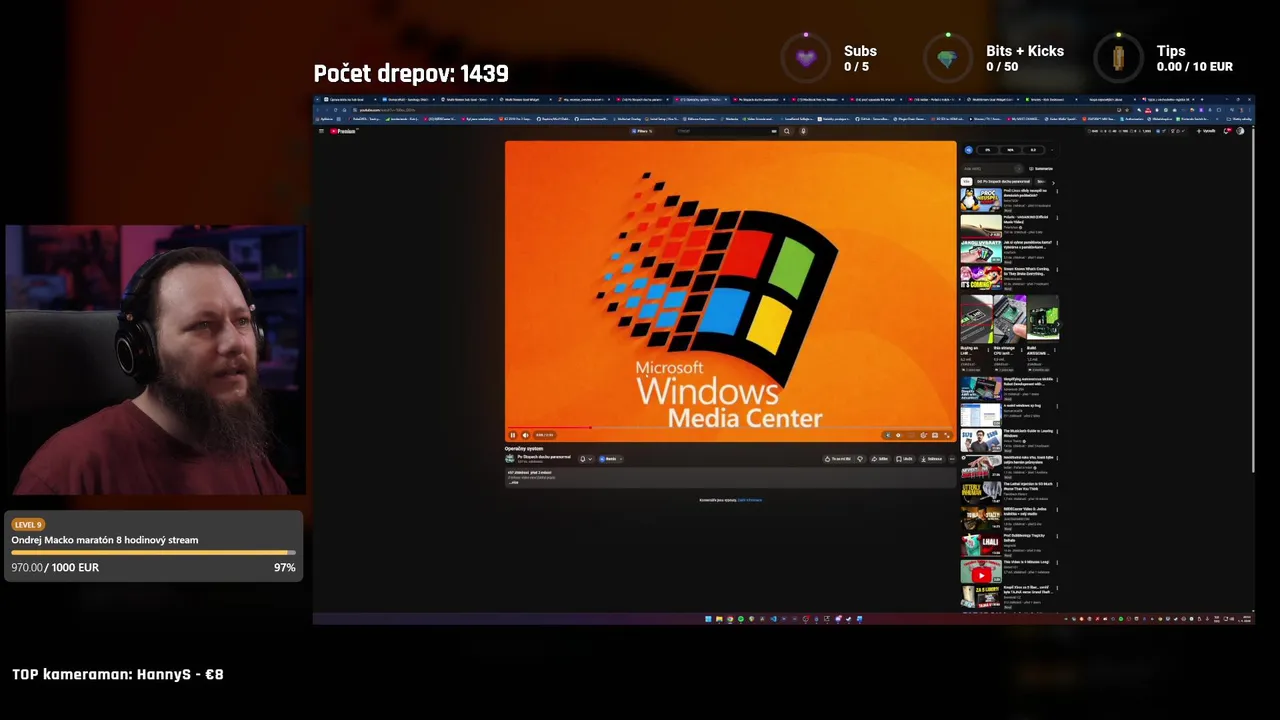Download the video with the Stiahnuť button

[x=932, y=459]
